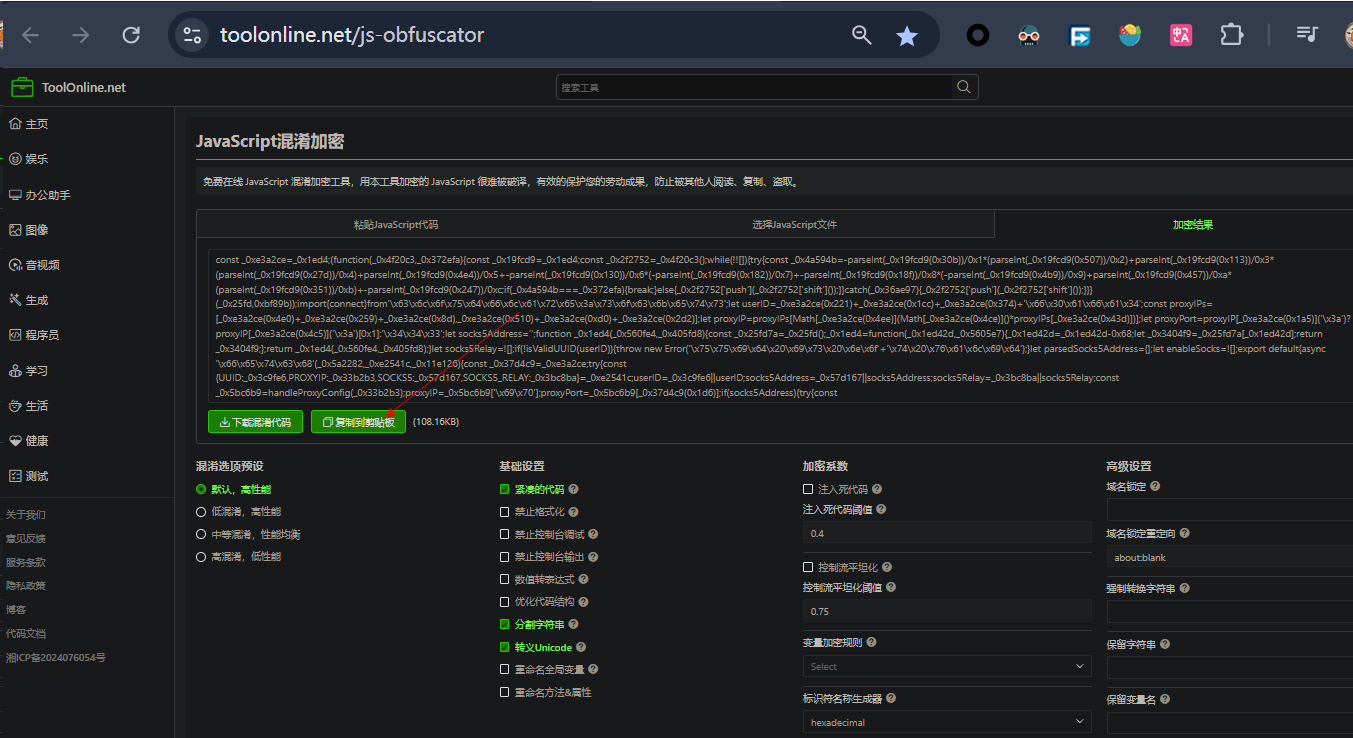The image size is (1353, 738).
Task: Select the 默认，高性能 preset
Action: [x=201, y=489]
